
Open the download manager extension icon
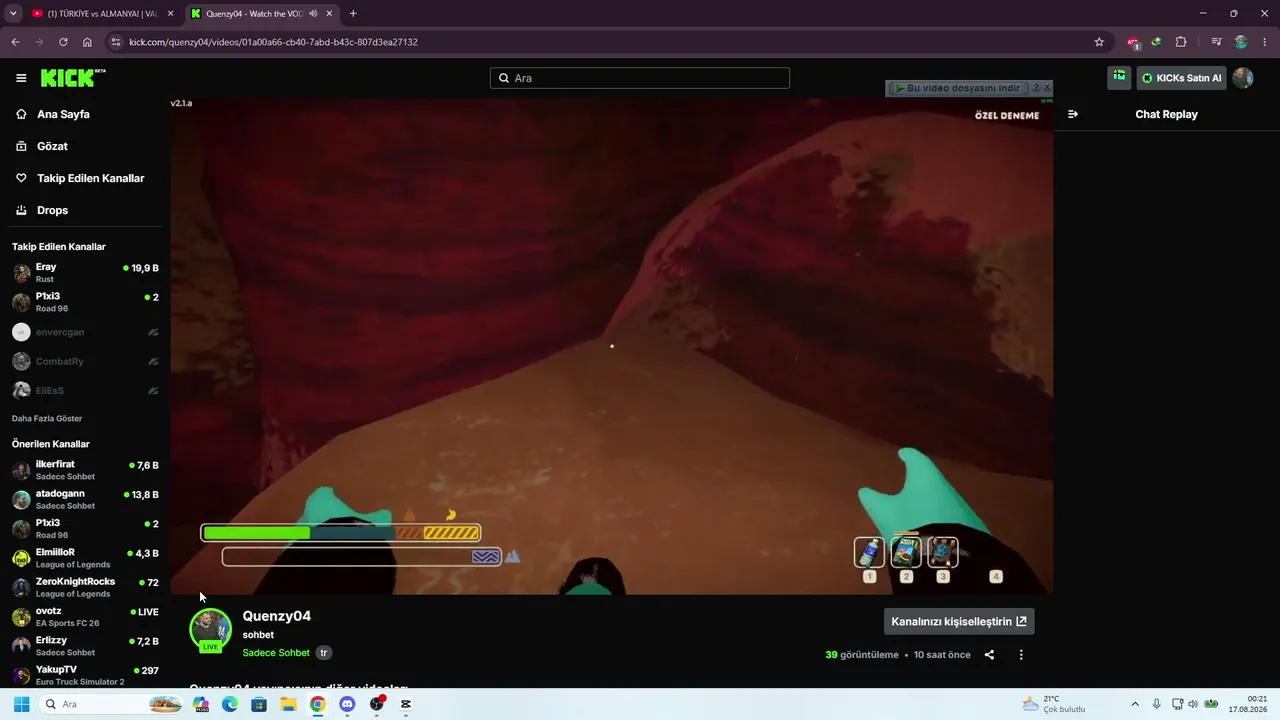1156,42
